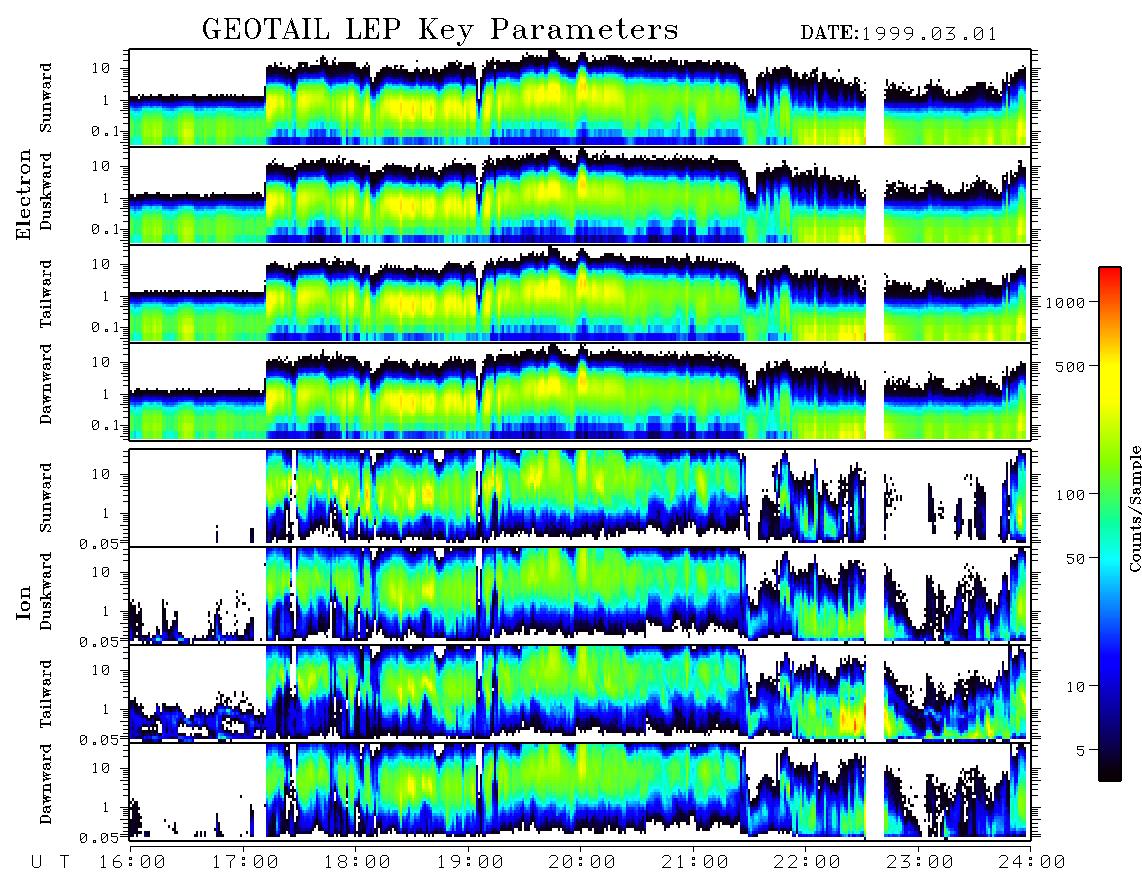Click the "17:00" time tick label
This screenshot has width=1142, height=880.
click(x=245, y=863)
